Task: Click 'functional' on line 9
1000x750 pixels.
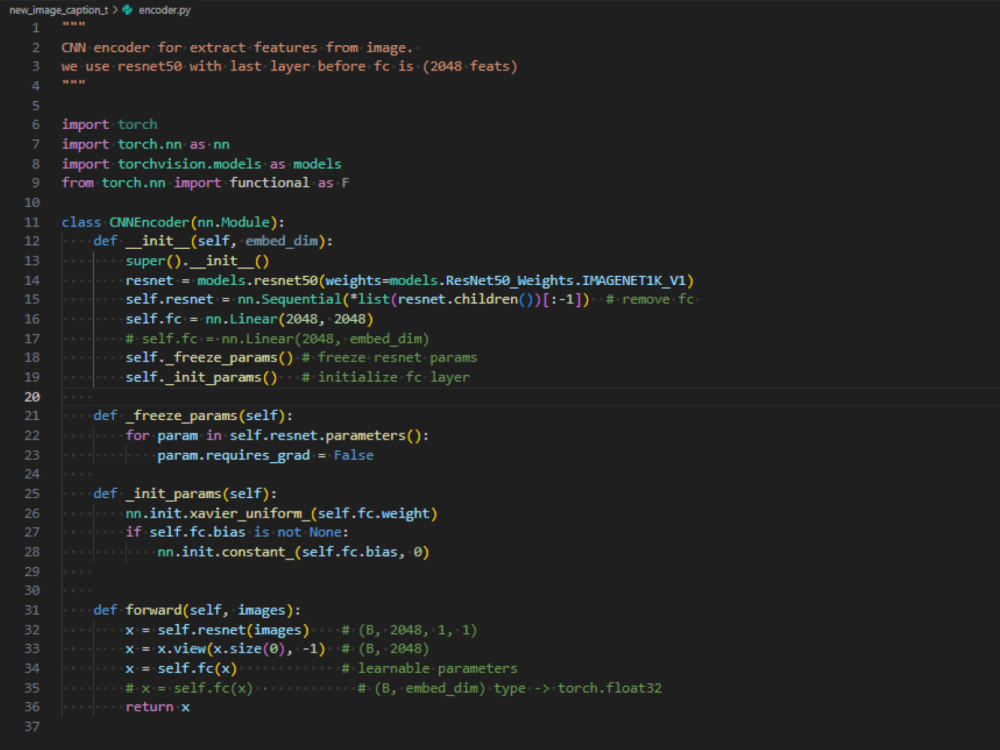Action: [269, 183]
